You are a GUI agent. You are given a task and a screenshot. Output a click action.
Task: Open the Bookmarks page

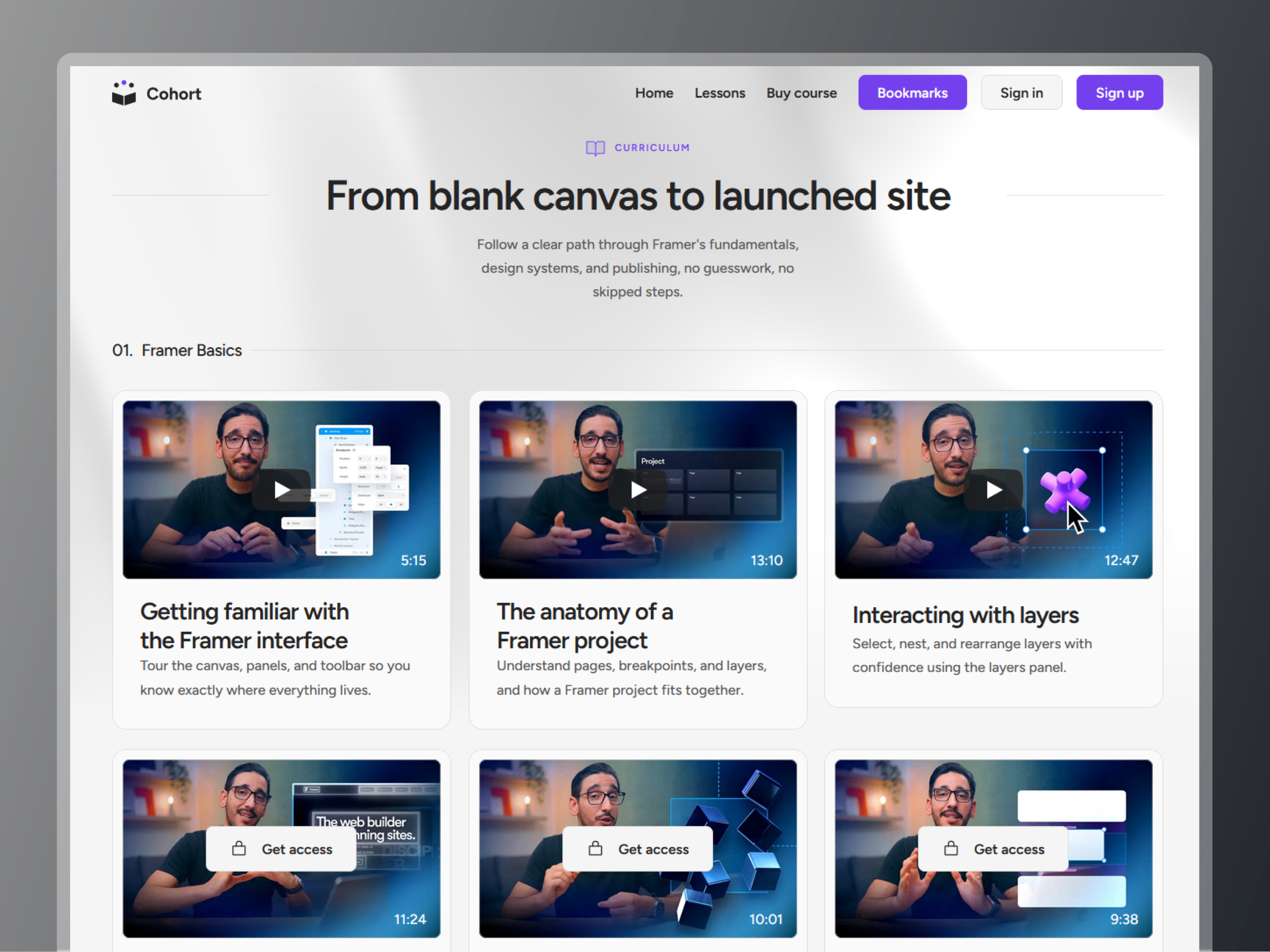(x=912, y=92)
